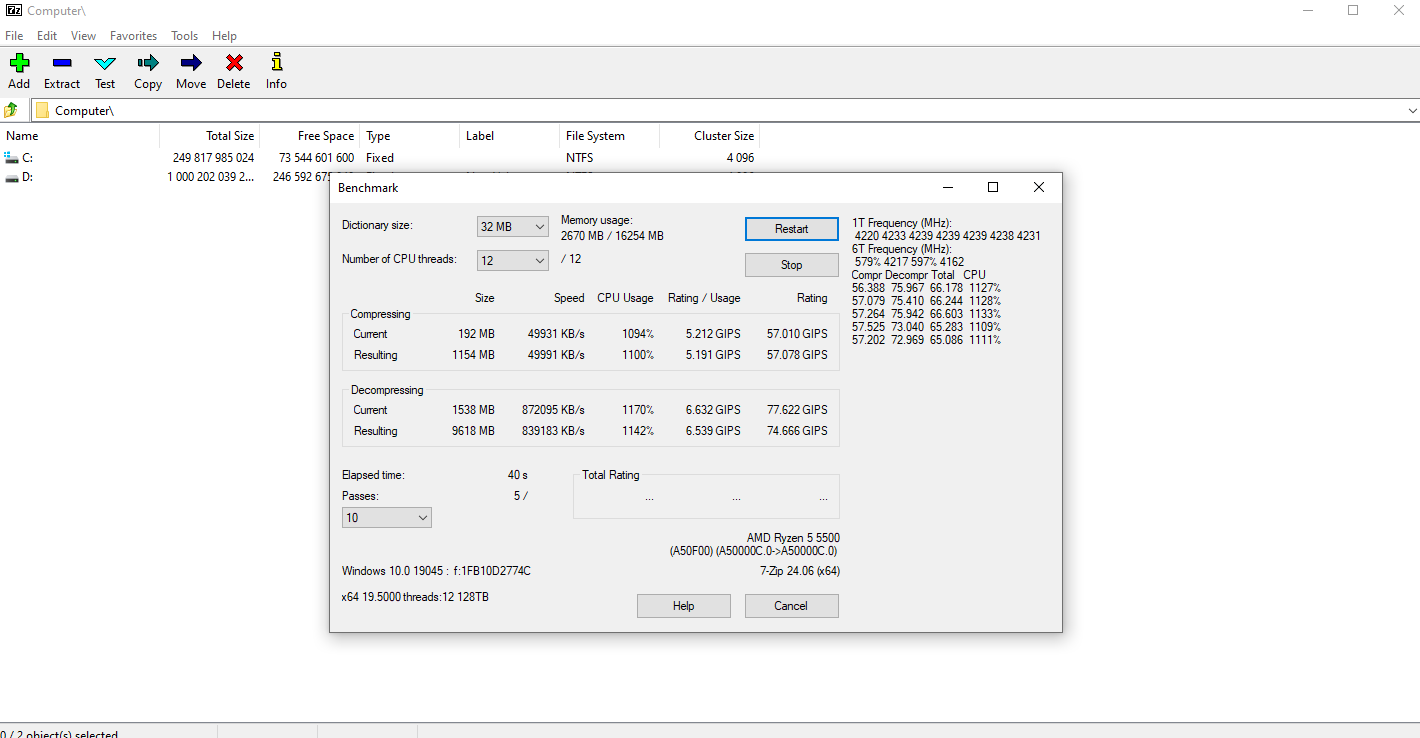The image size is (1420, 738).
Task: Sort by the Label column header
Action: coord(510,136)
